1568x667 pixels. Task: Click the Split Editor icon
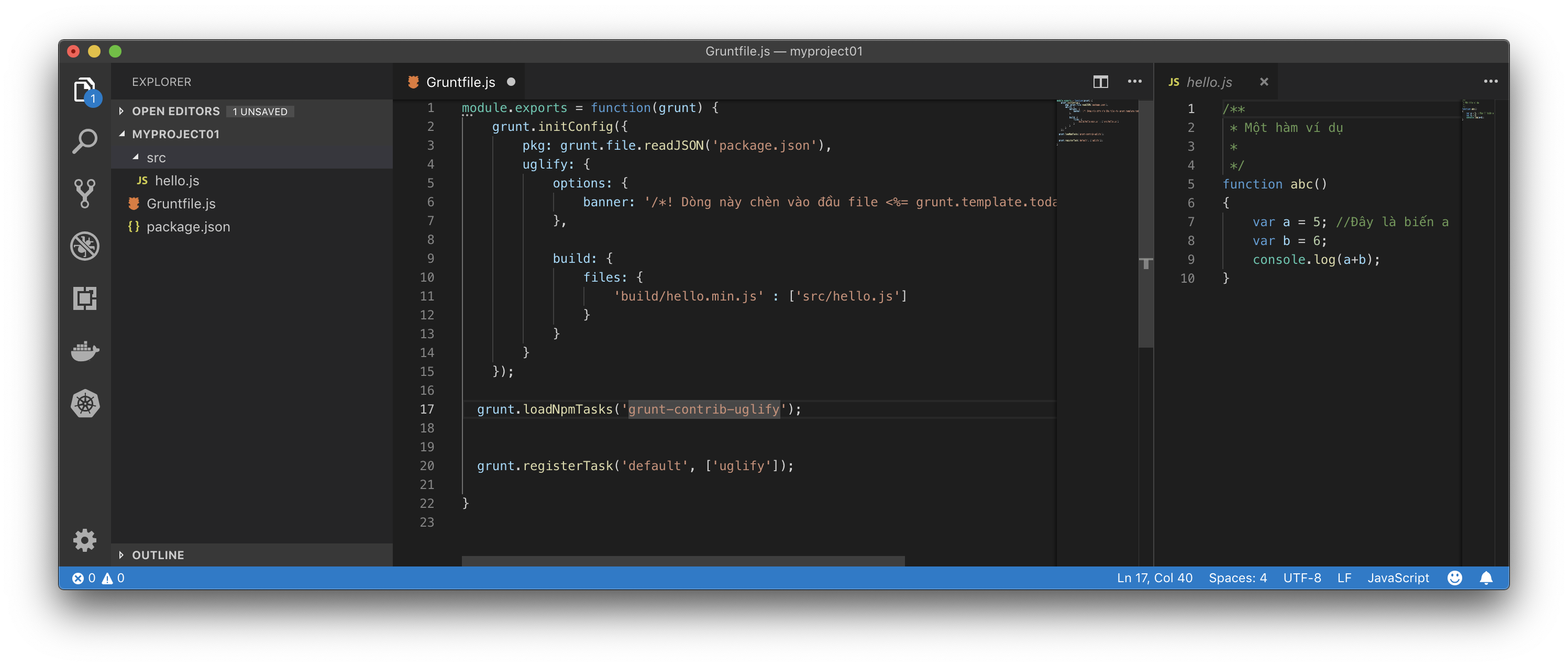coord(1100,82)
